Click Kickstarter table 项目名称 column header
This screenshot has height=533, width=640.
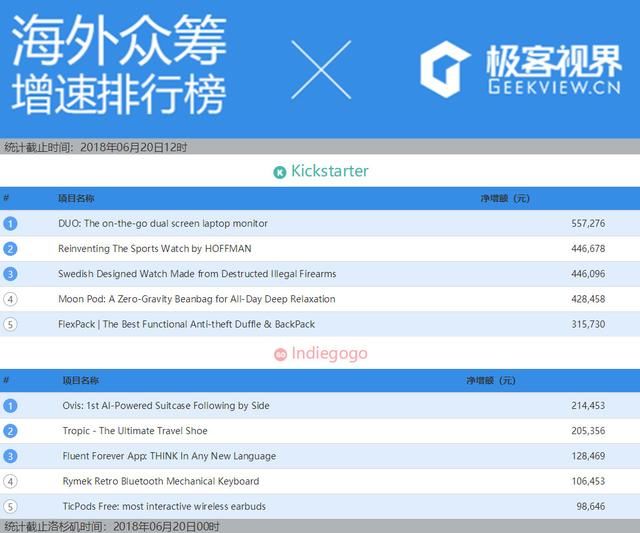(x=76, y=198)
